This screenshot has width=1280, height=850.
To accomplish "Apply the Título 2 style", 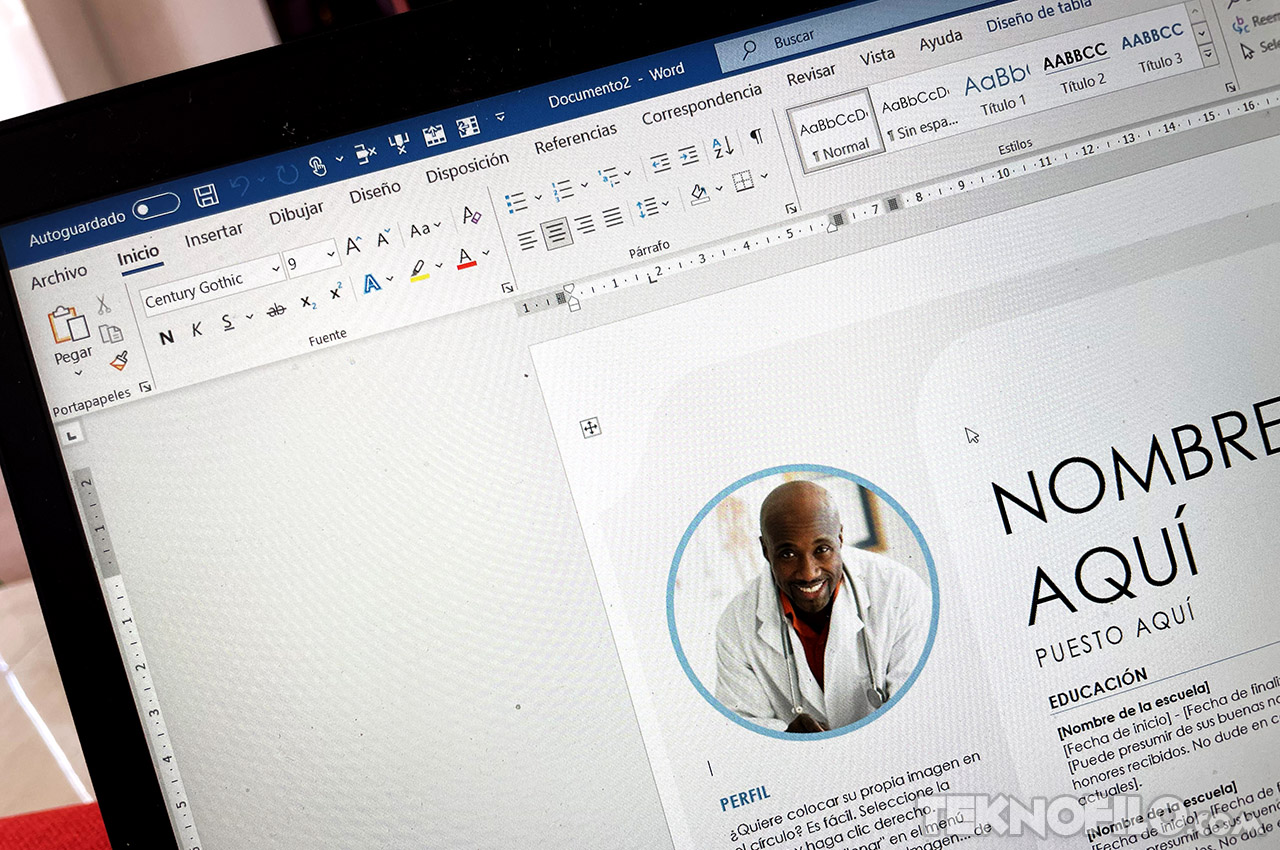I will (x=1078, y=67).
